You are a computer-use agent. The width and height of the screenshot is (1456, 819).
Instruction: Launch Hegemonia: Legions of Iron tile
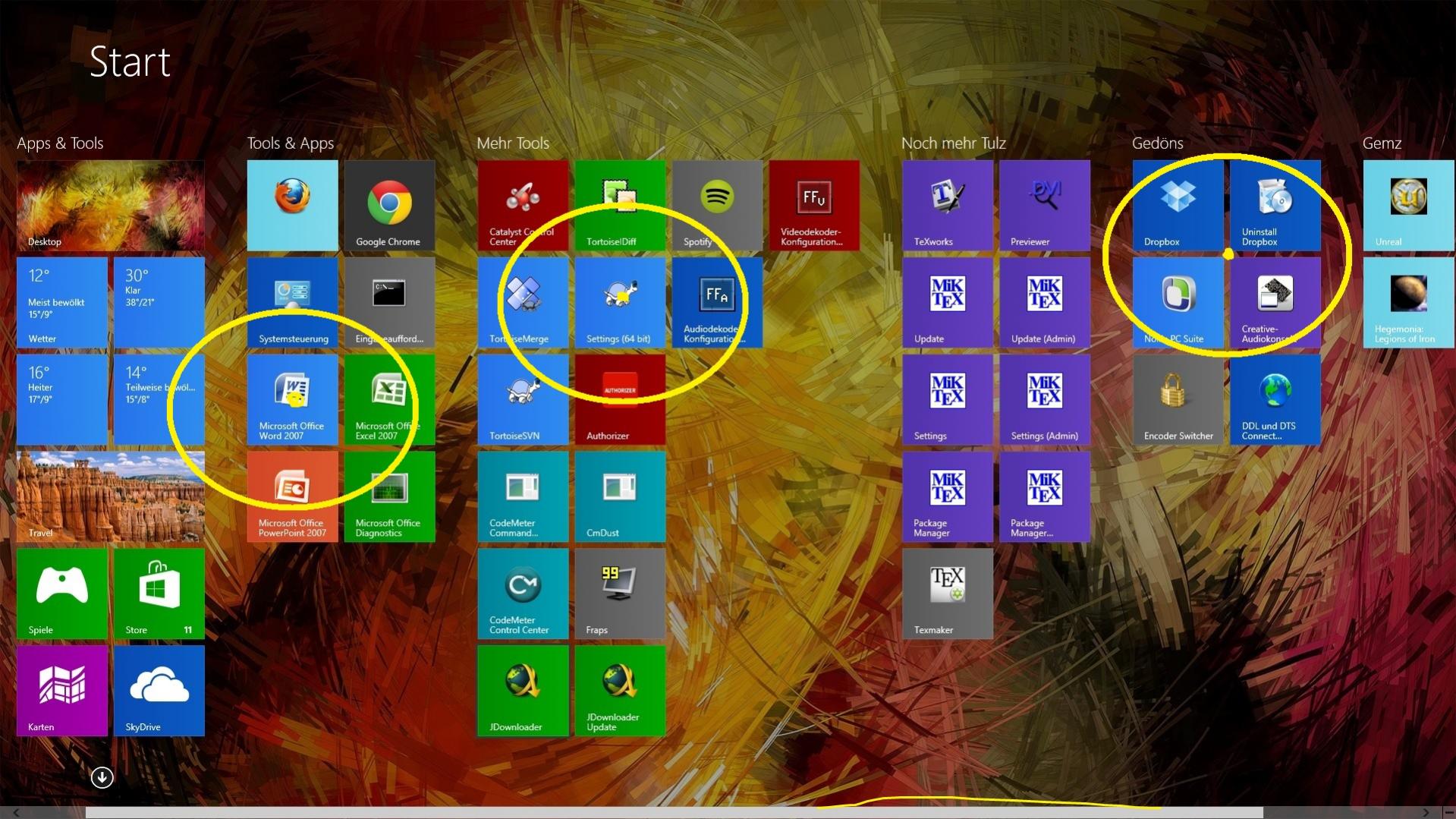click(x=1409, y=302)
